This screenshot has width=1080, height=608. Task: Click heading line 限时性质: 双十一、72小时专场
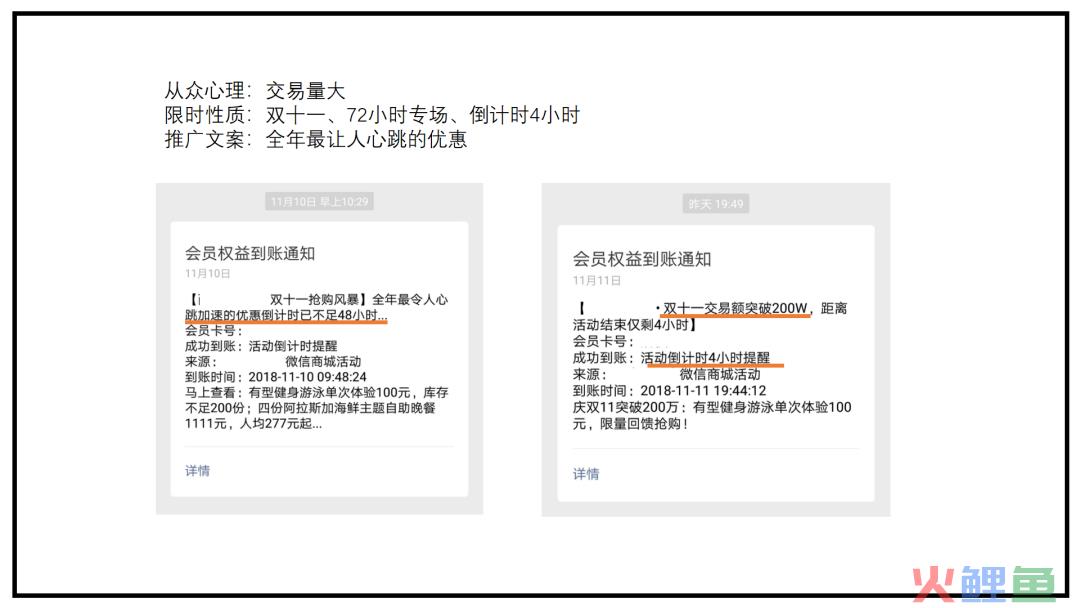coord(306,115)
